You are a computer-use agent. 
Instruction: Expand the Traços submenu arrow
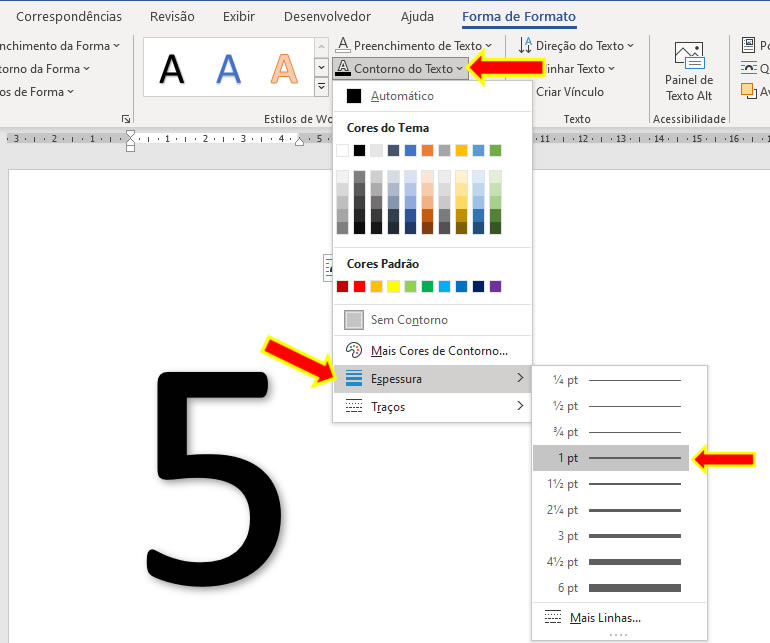520,406
